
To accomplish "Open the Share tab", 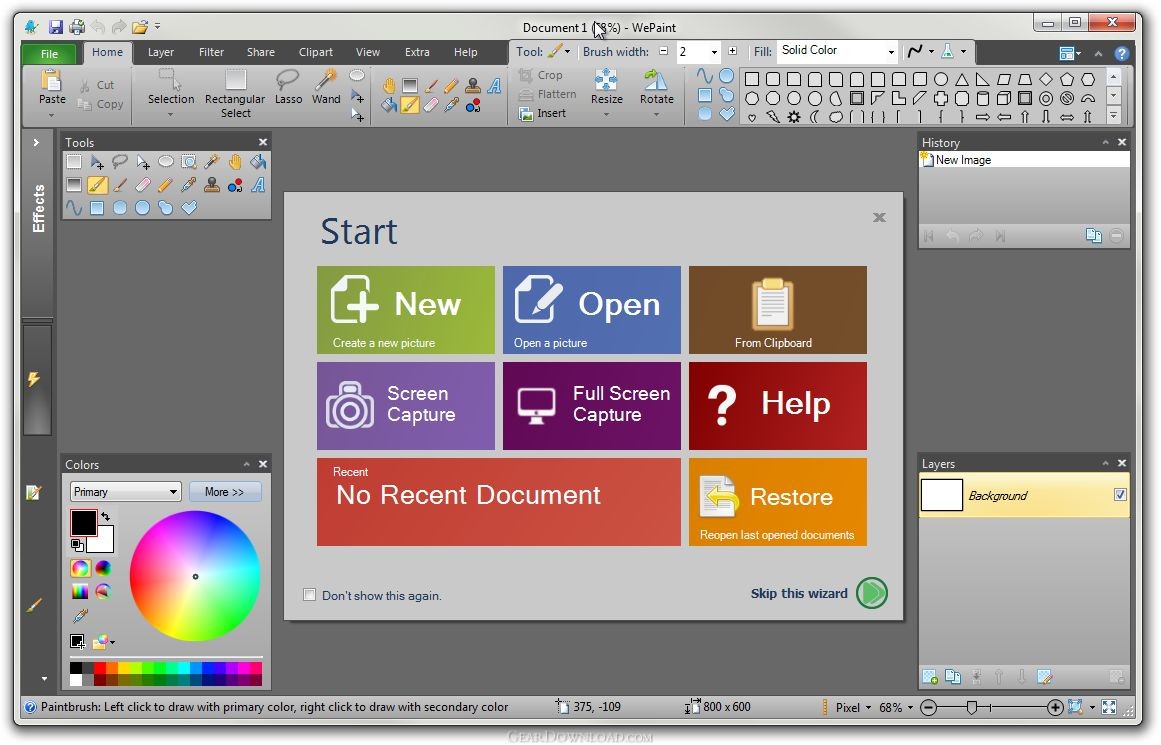I will pos(261,52).
